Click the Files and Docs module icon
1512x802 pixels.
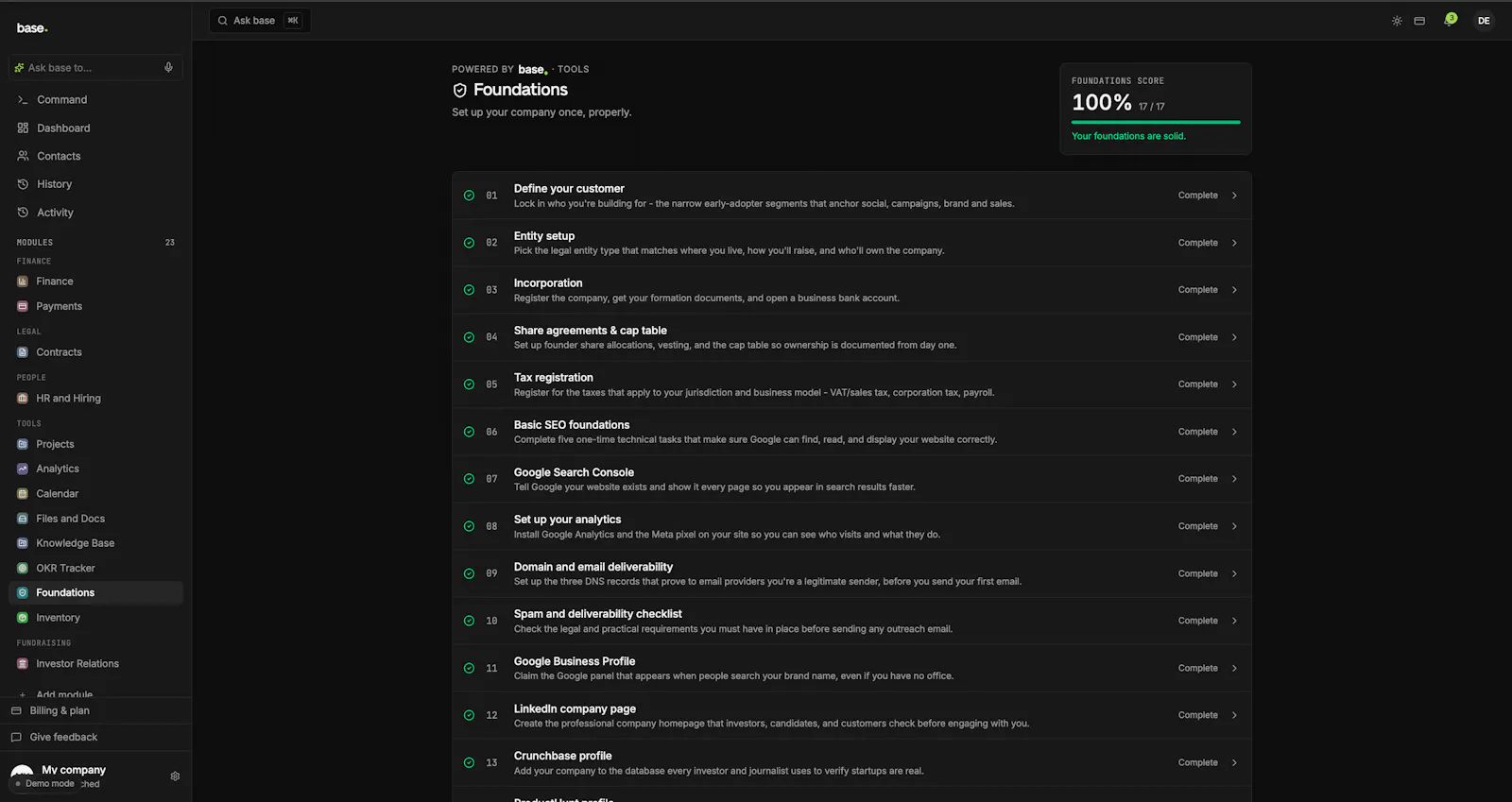23,519
